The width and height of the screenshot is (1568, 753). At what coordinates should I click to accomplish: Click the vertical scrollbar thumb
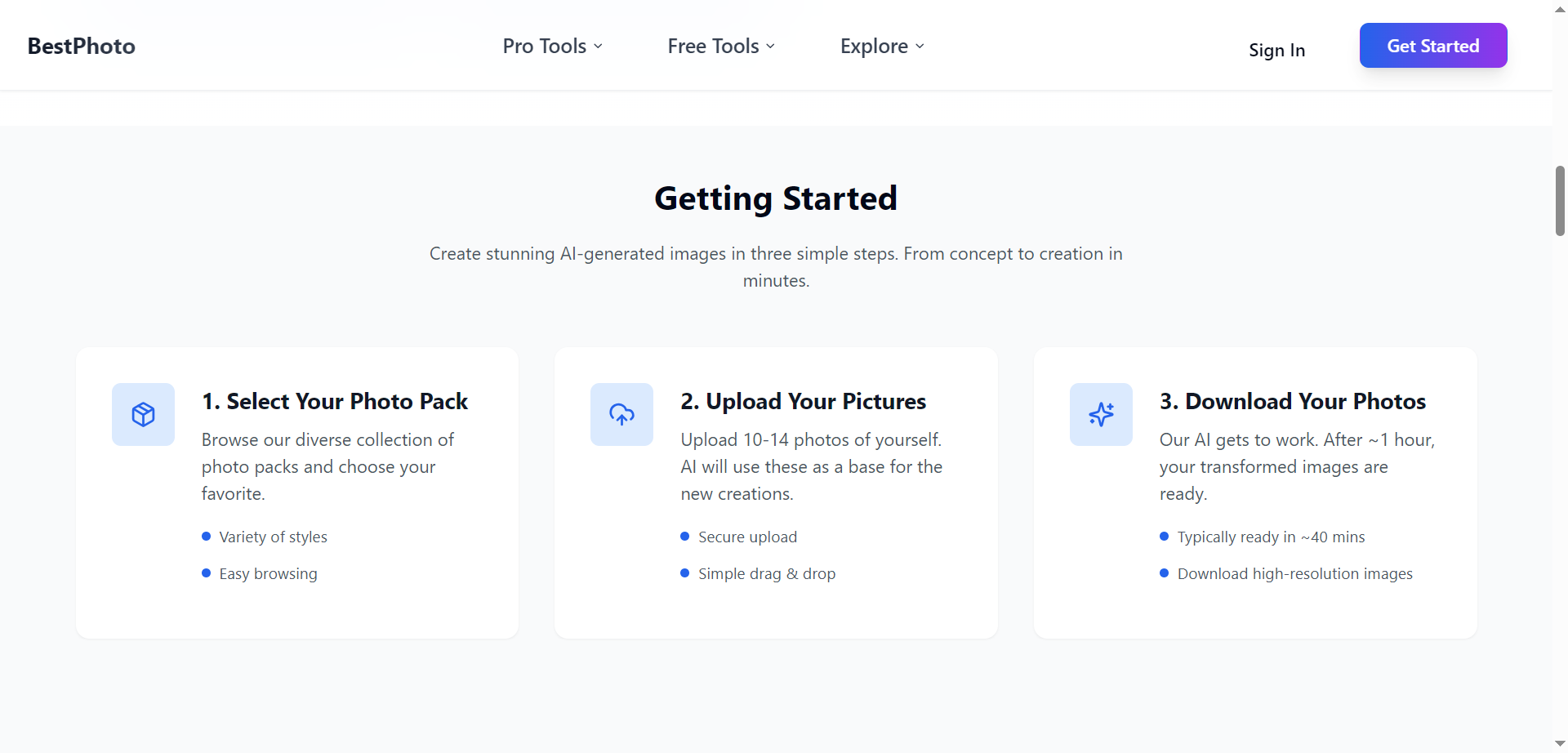pyautogui.click(x=1560, y=201)
